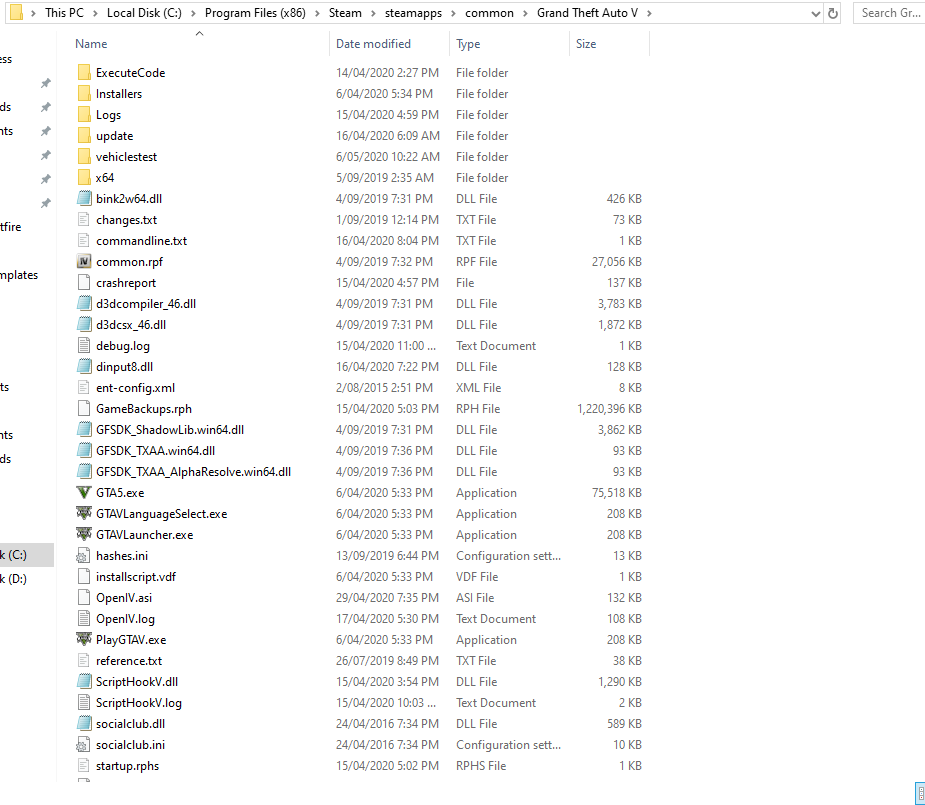Expand the chevron after Local Disk (C:)

tap(193, 13)
